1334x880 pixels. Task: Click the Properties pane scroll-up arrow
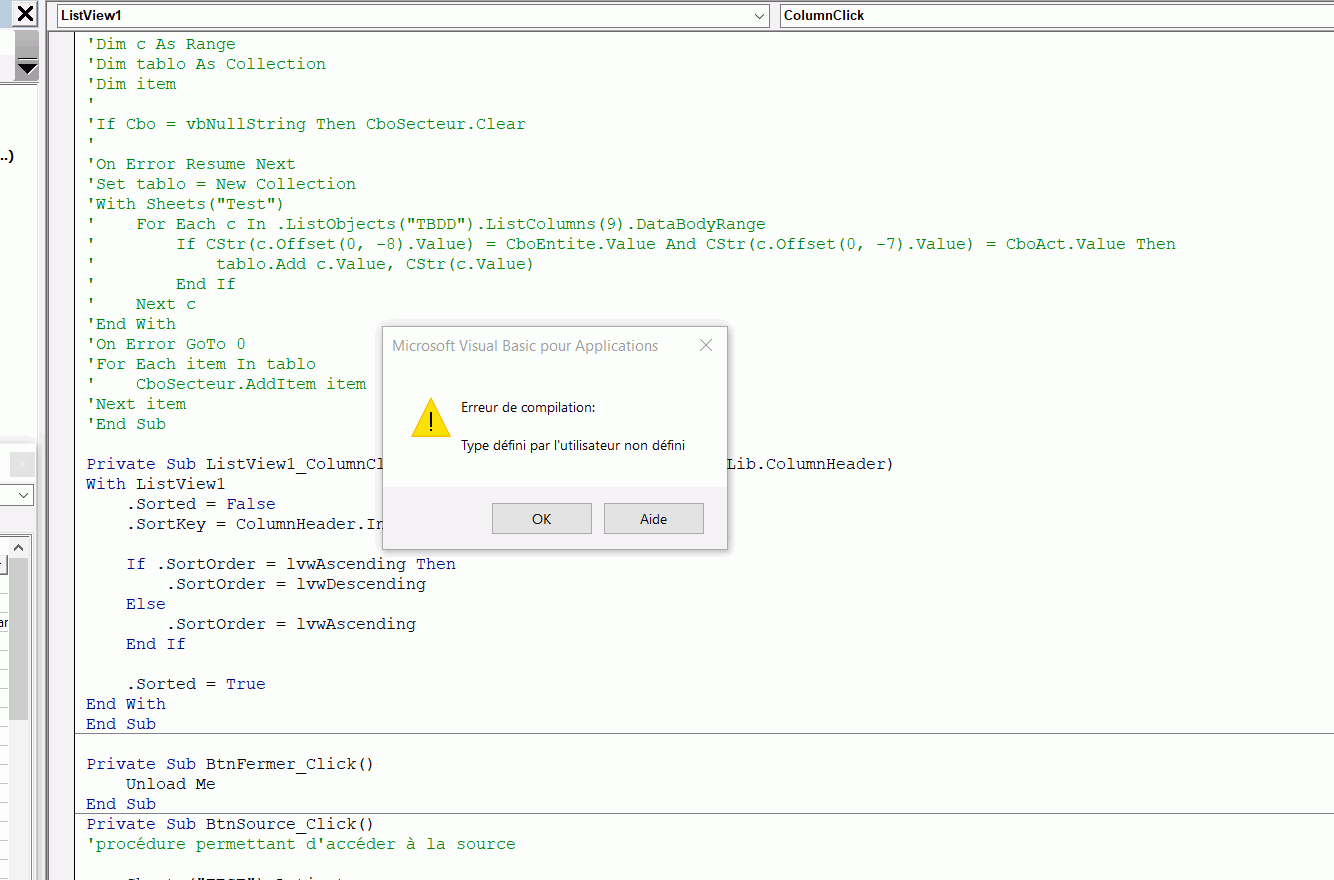point(20,548)
